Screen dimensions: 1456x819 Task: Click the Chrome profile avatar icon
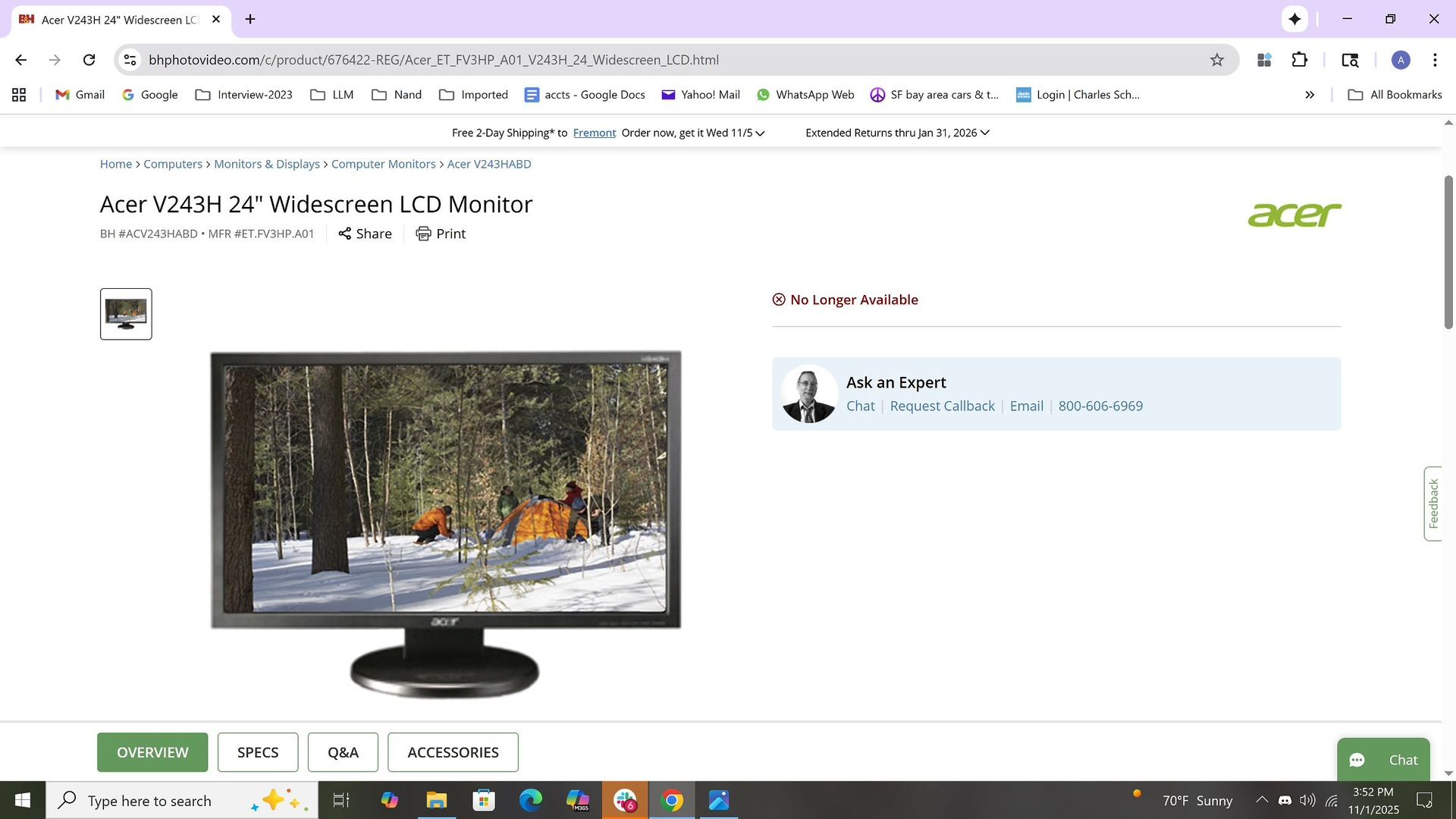click(x=1401, y=60)
